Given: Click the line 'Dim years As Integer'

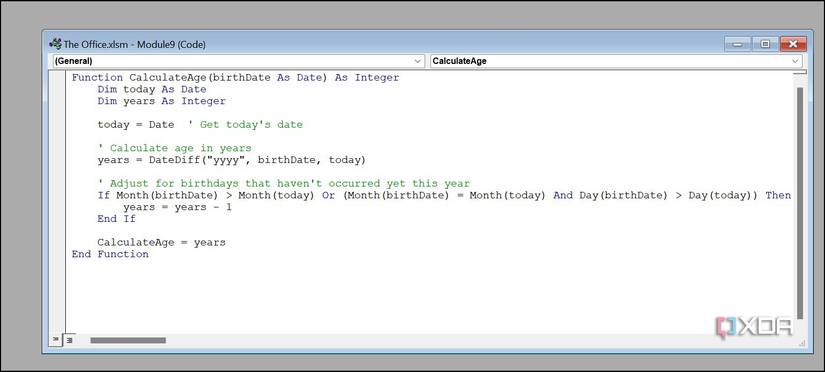Looking at the screenshot, I should click(162, 101).
